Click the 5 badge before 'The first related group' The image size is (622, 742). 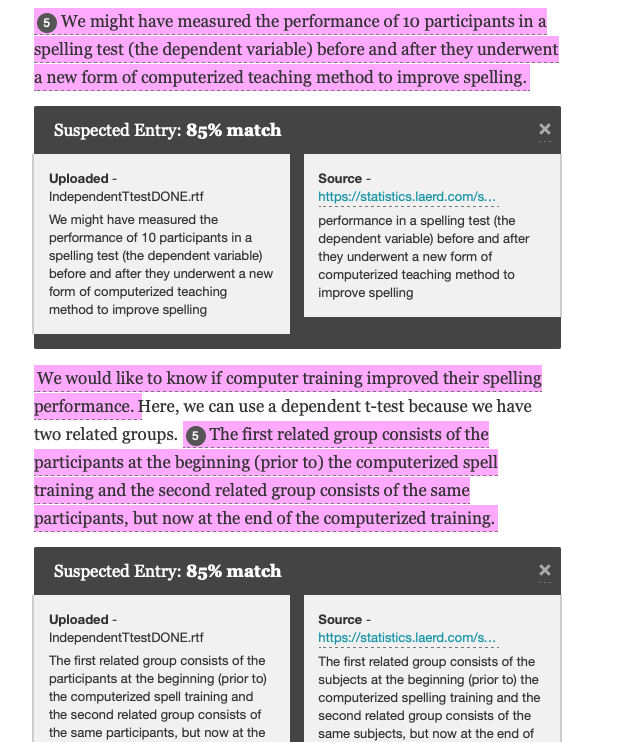click(x=195, y=436)
